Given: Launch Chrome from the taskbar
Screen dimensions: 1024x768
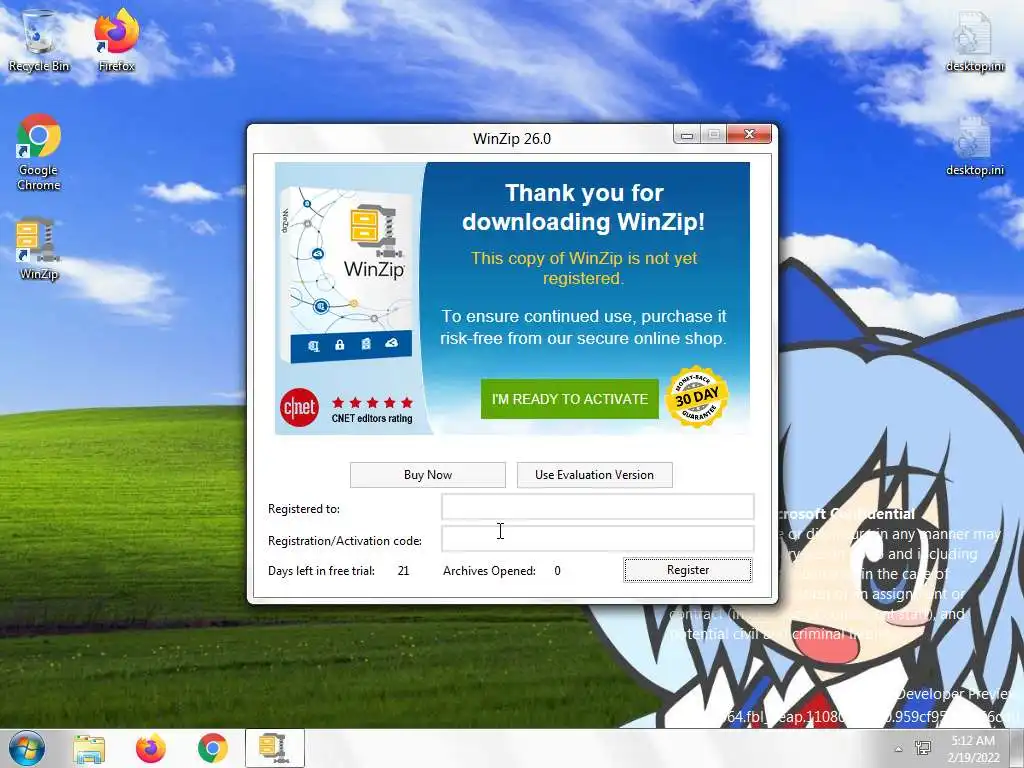Looking at the screenshot, I should [212, 748].
